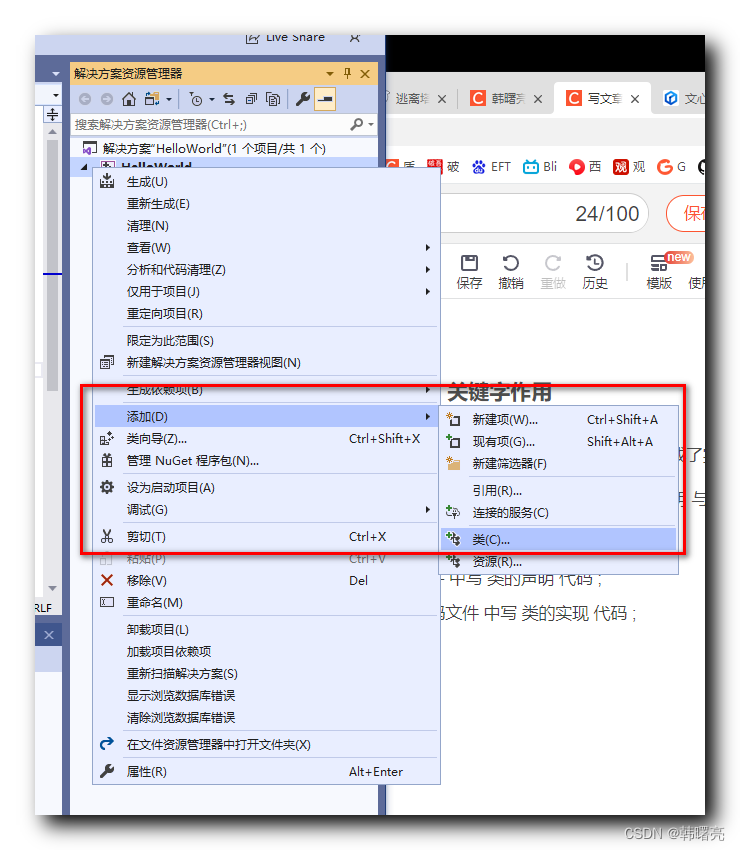Choose 设为启动项目(A)
The height and width of the screenshot is (850, 740).
click(266, 488)
